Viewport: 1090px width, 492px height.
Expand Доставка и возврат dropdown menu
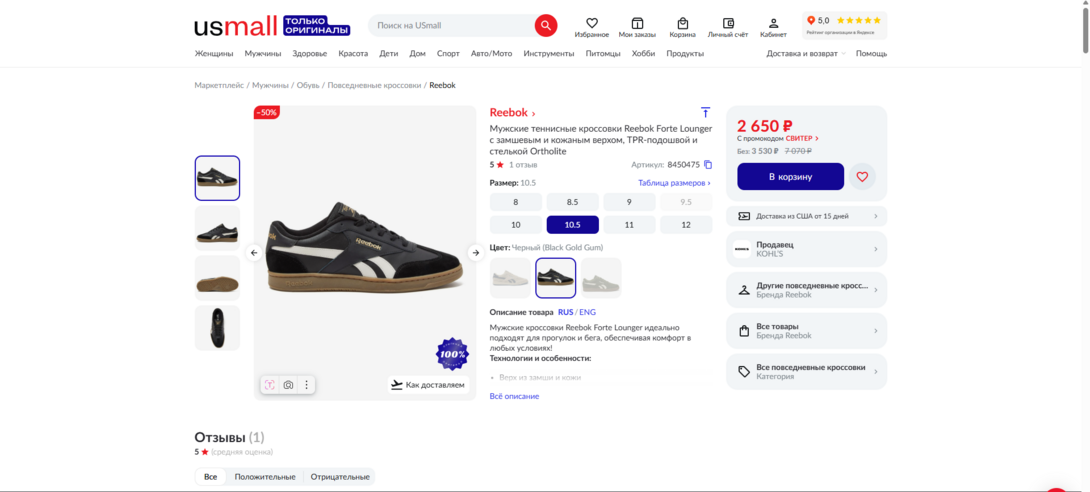[x=806, y=54]
